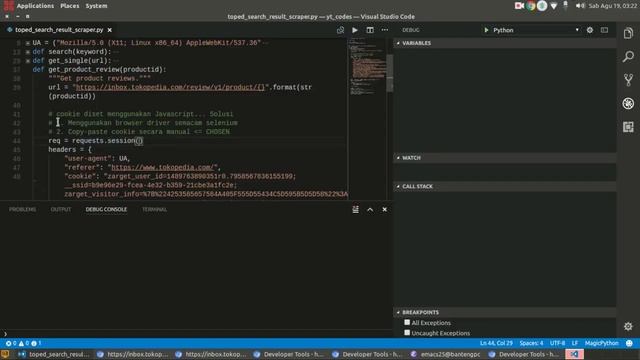Click the editor vertical scrollbar
Screen dimensions: 640x360
pos(390,73)
